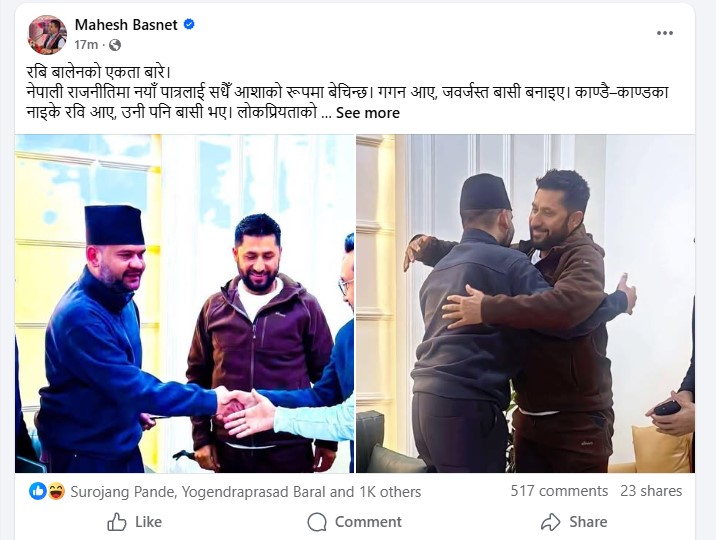Click the blue verified badge icon
Image resolution: width=716 pixels, height=540 pixels.
tap(189, 24)
